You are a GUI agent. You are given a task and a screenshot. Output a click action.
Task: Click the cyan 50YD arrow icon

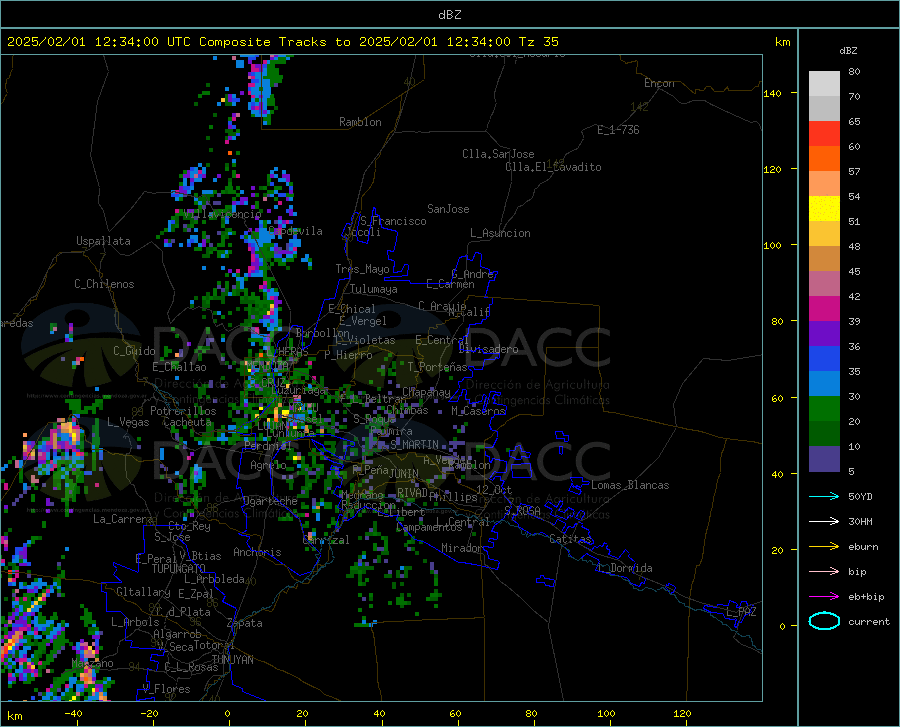[824, 496]
